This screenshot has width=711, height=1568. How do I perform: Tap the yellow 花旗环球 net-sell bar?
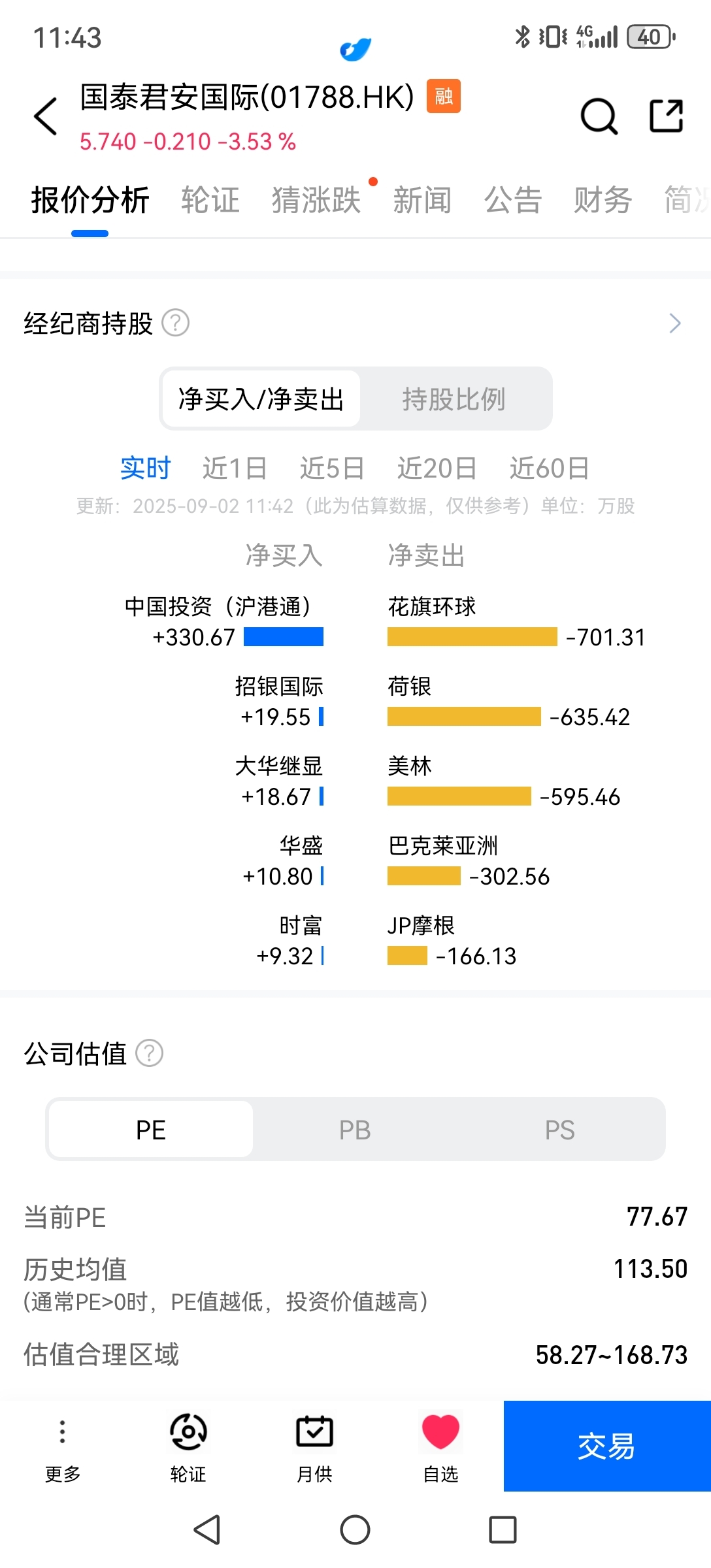click(x=472, y=637)
